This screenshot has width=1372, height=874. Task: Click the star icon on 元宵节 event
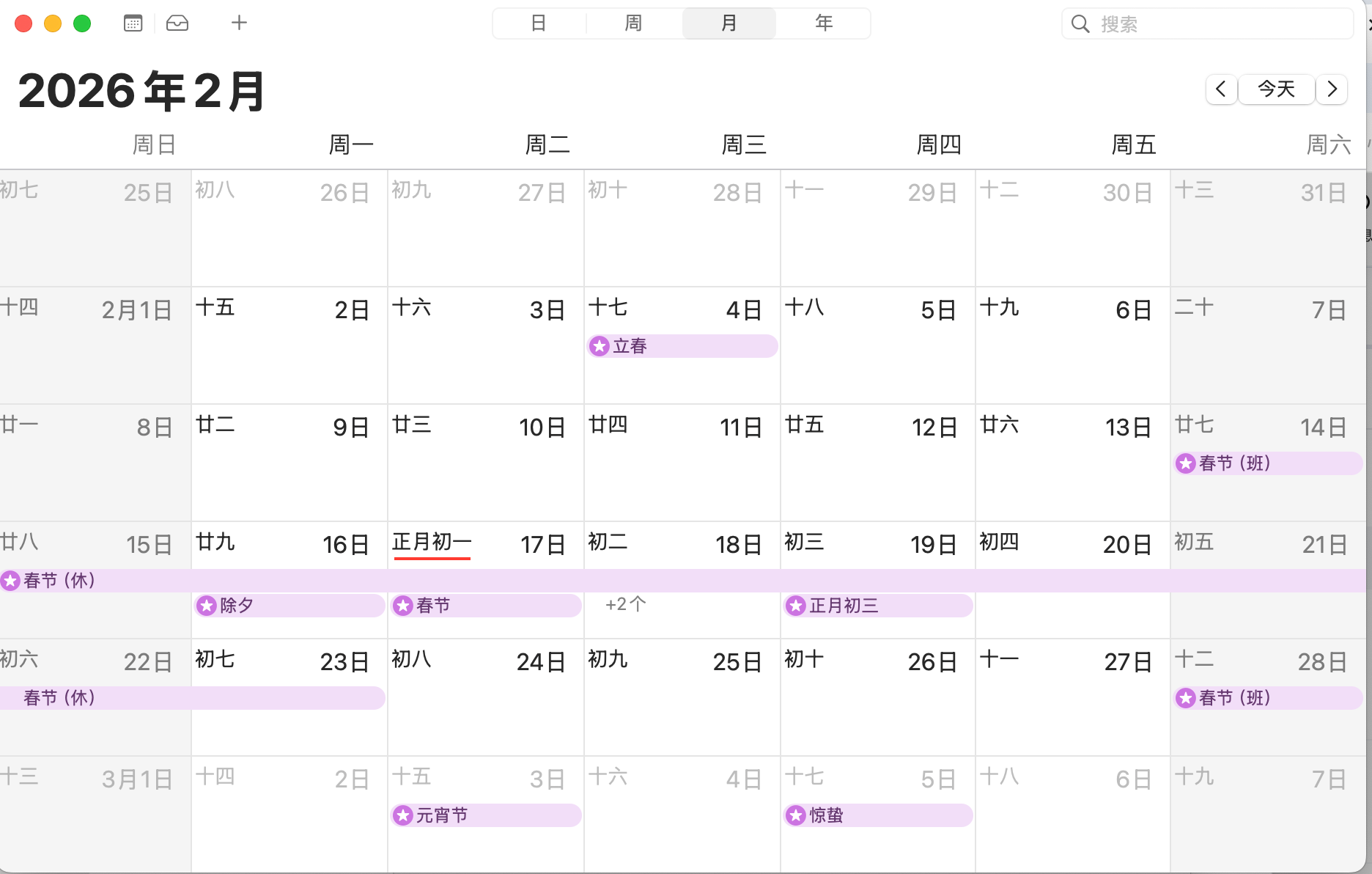tap(403, 815)
